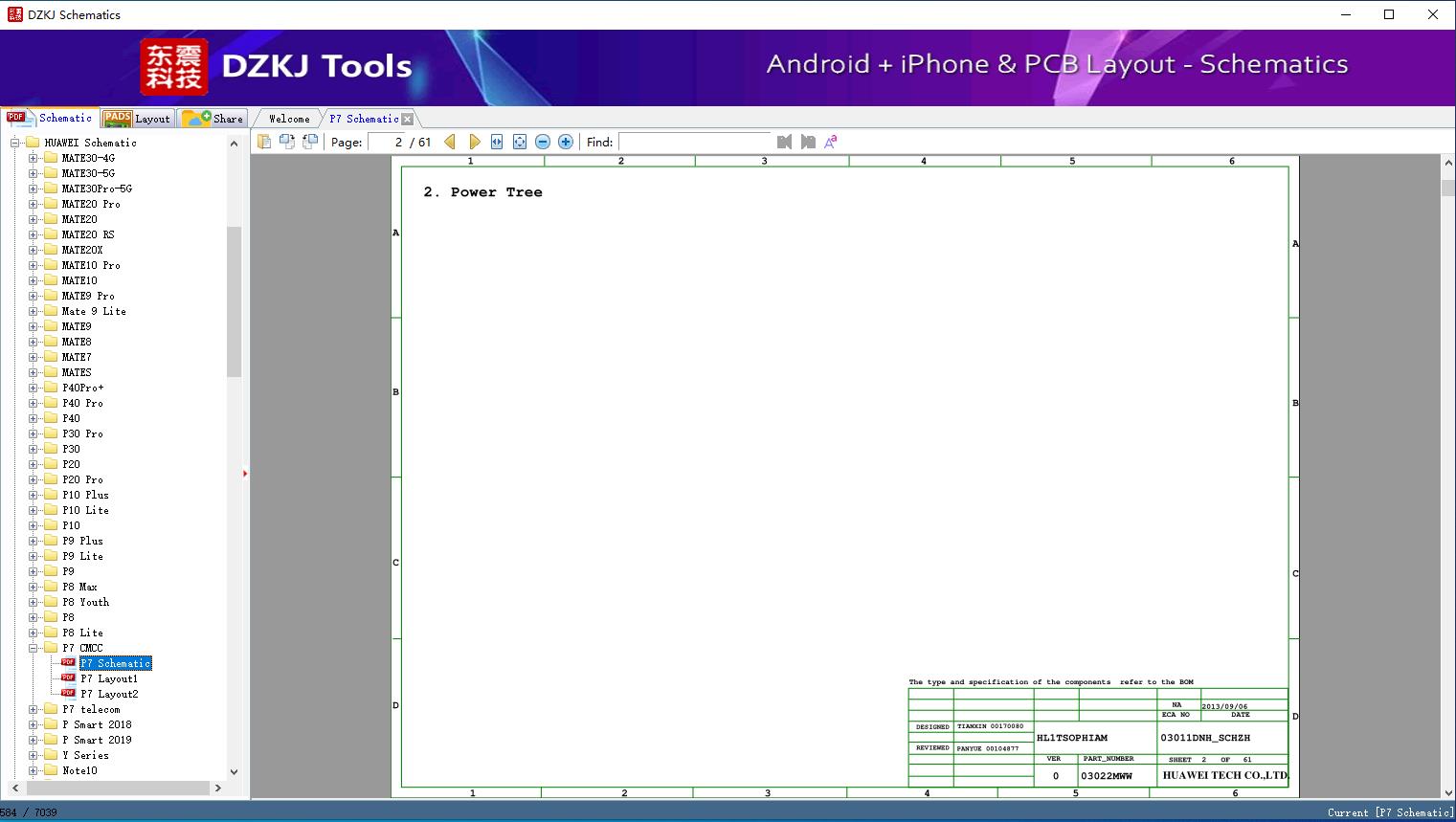The width and height of the screenshot is (1456, 822).
Task: Zoom in with the plus icon
Action: click(566, 142)
